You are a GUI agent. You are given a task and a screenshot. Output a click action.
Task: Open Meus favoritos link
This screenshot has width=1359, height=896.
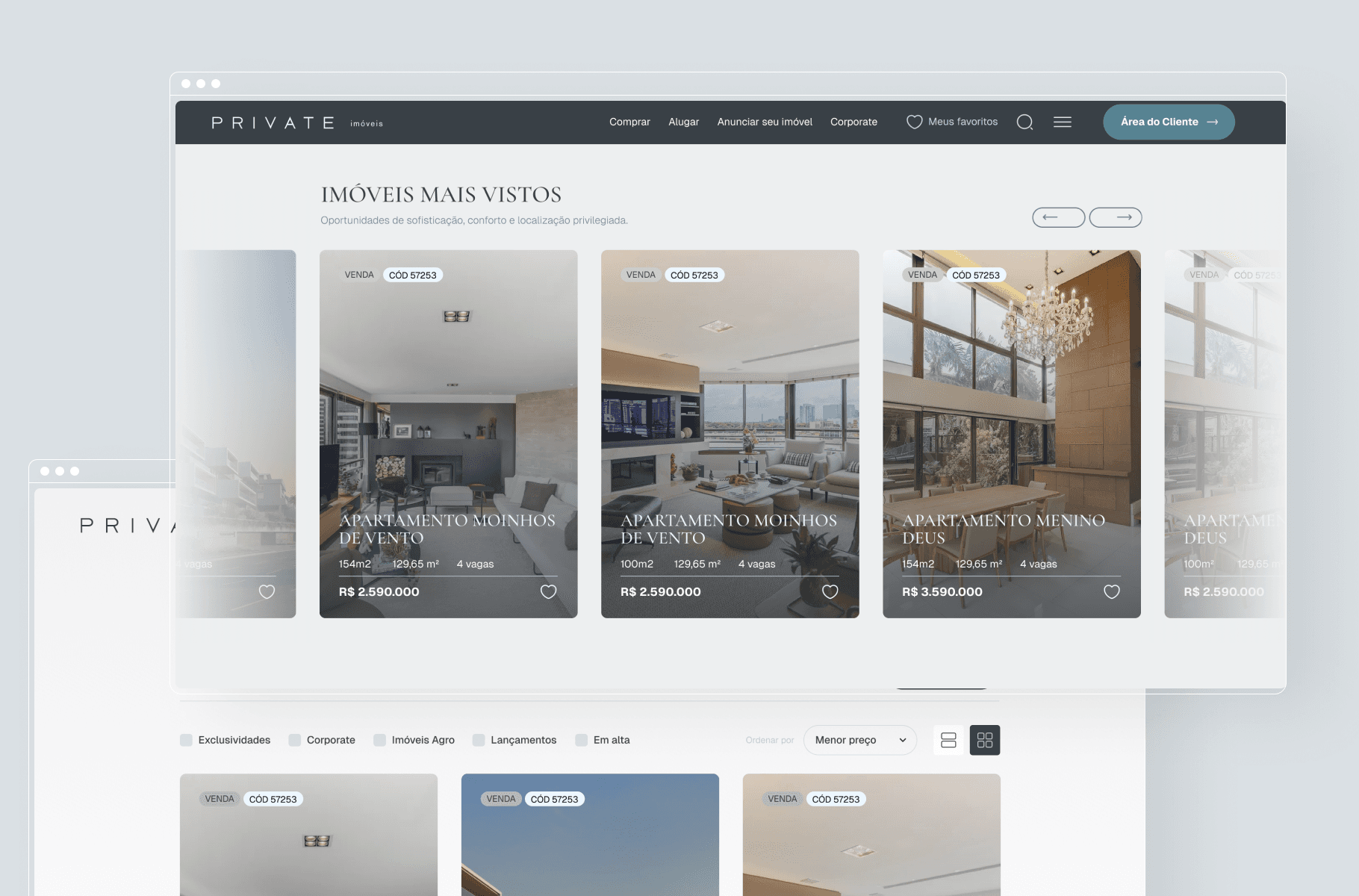tap(963, 122)
